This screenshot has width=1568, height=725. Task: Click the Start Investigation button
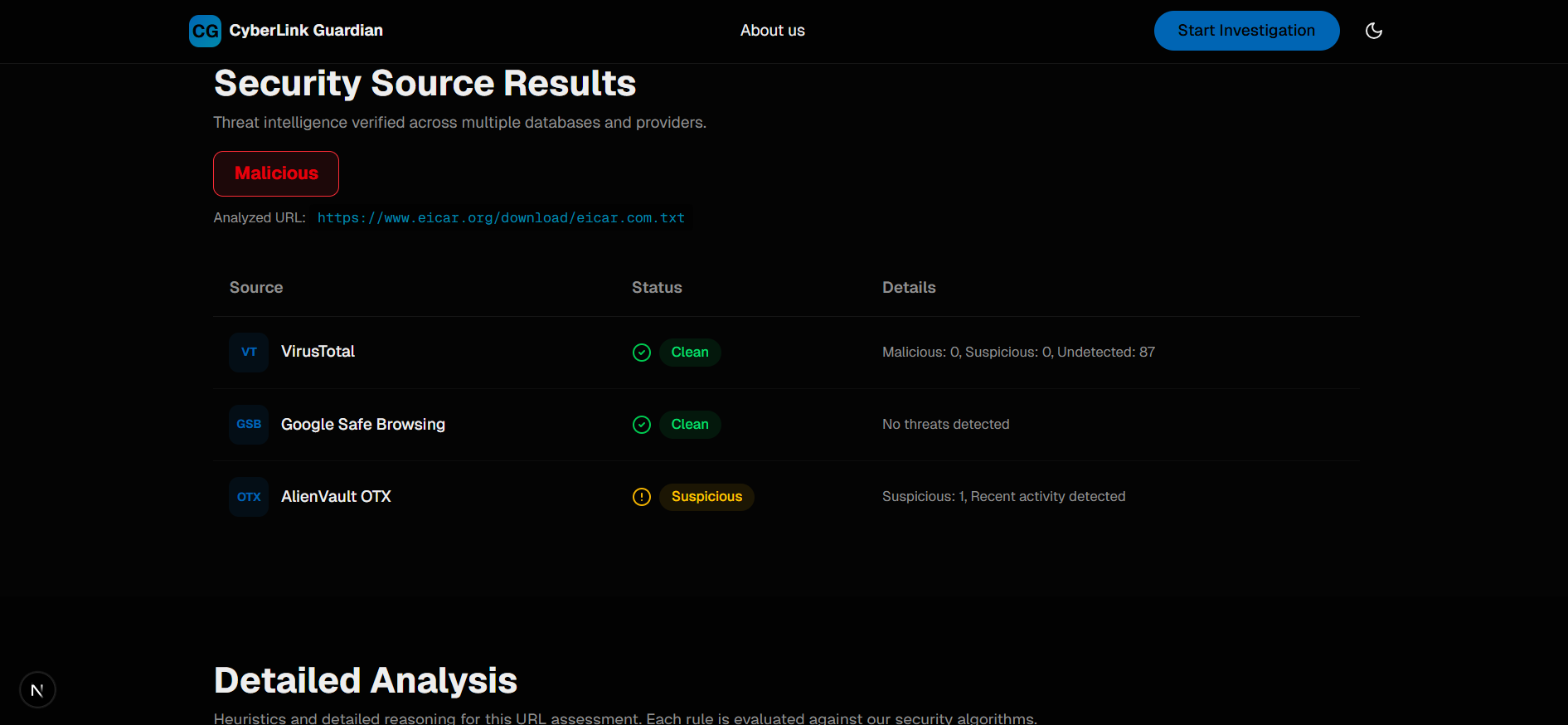pyautogui.click(x=1246, y=31)
